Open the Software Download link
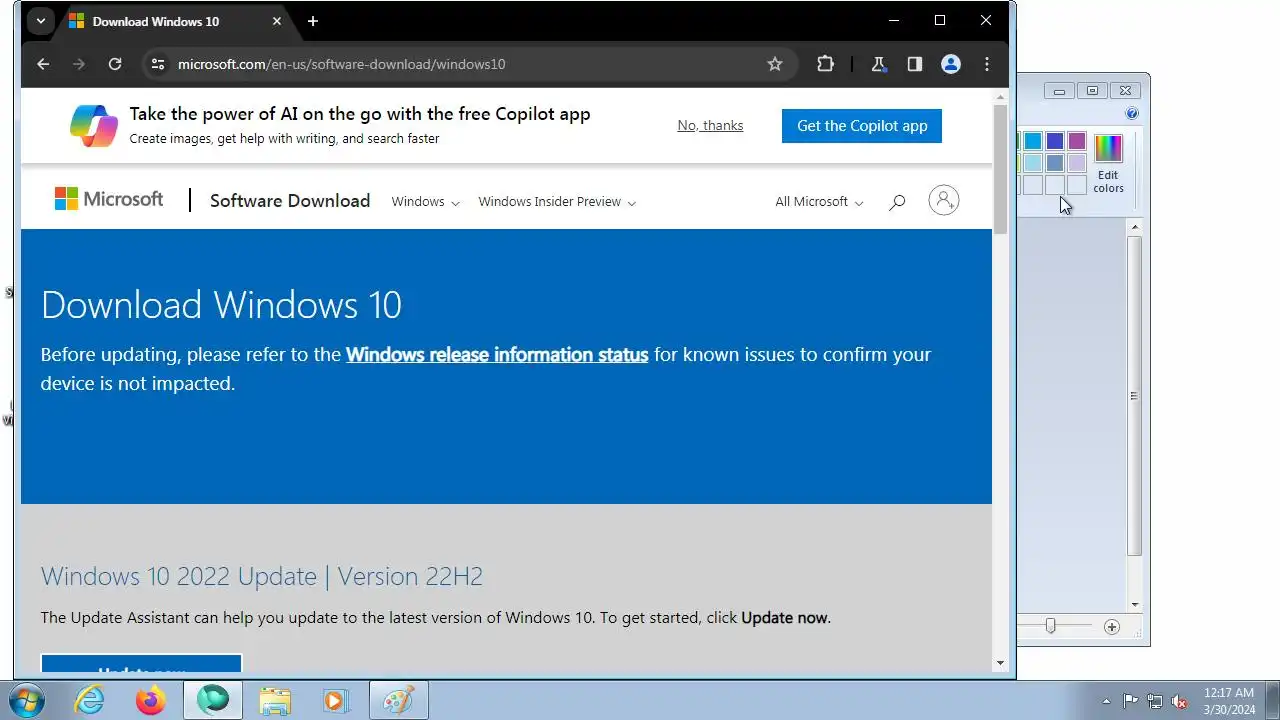Image resolution: width=1280 pixels, height=720 pixels. [290, 201]
